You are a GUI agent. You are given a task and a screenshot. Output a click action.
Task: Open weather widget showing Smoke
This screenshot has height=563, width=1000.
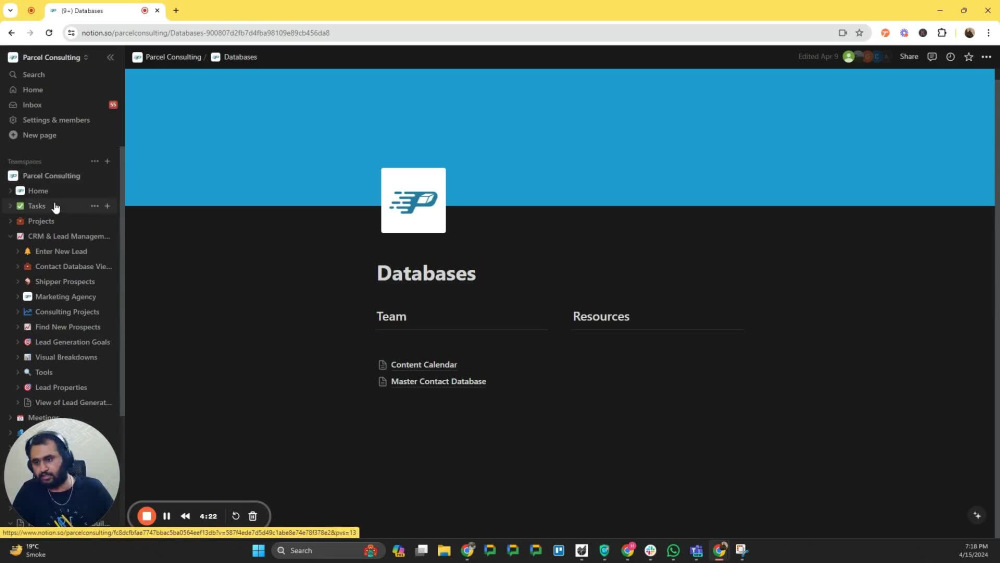[27, 550]
